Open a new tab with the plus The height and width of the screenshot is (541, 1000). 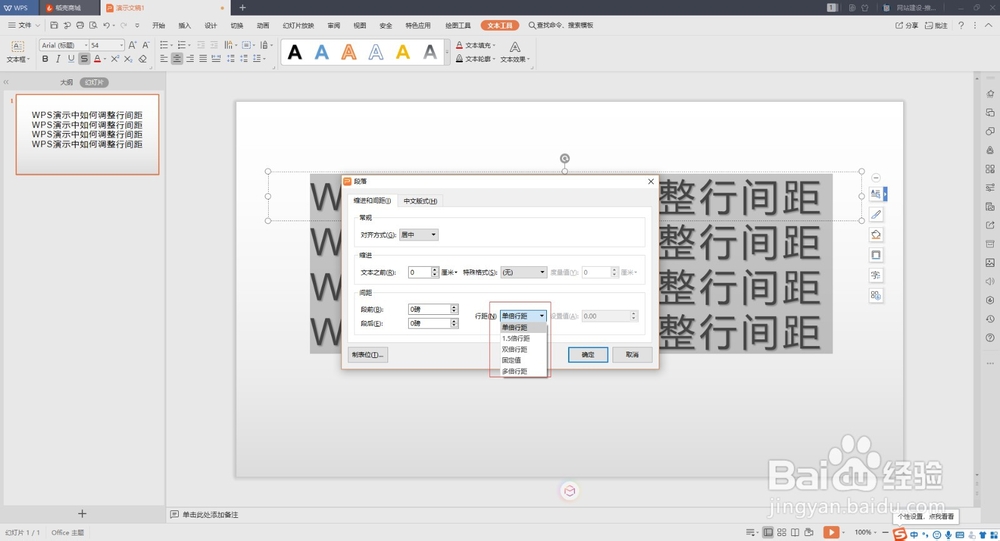[x=242, y=8]
